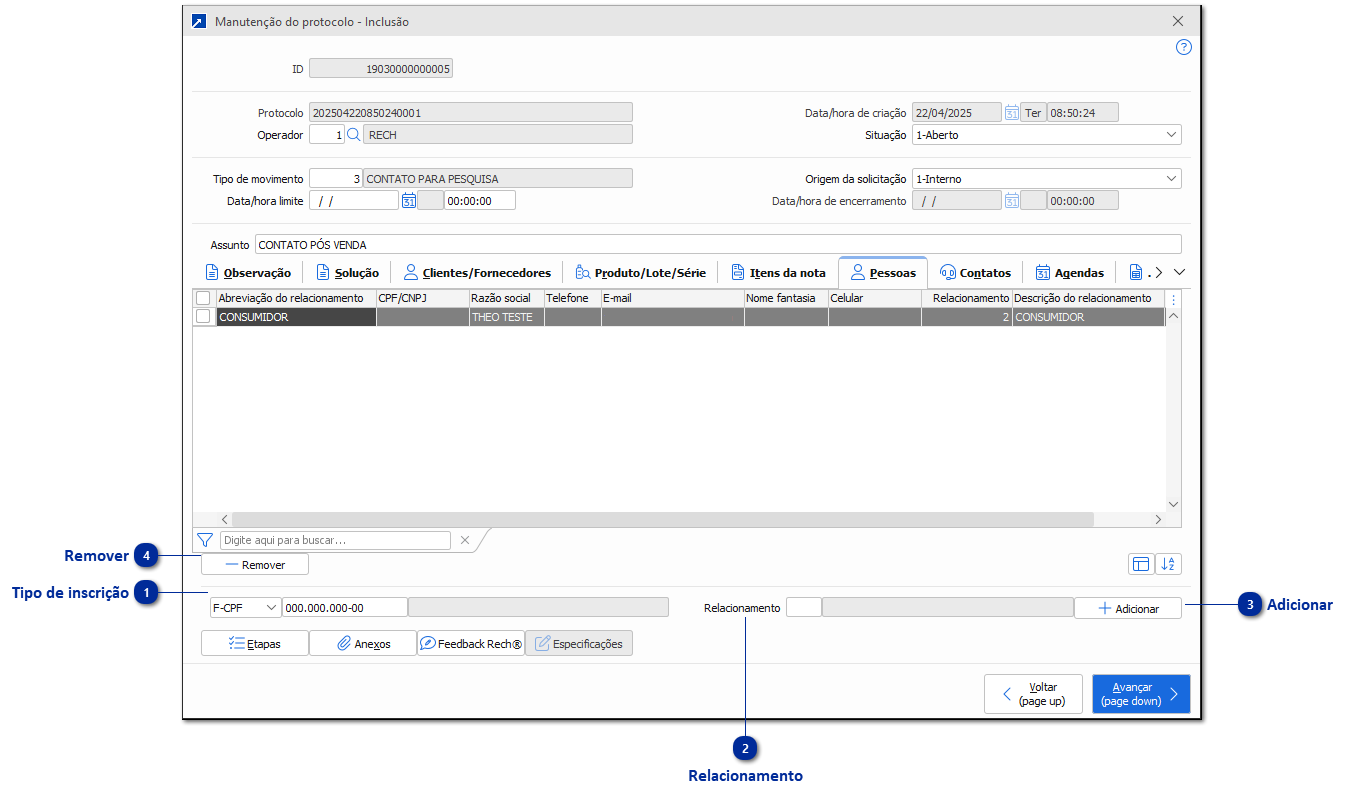1349x802 pixels.
Task: Click the Celular column header
Action: tap(875, 298)
